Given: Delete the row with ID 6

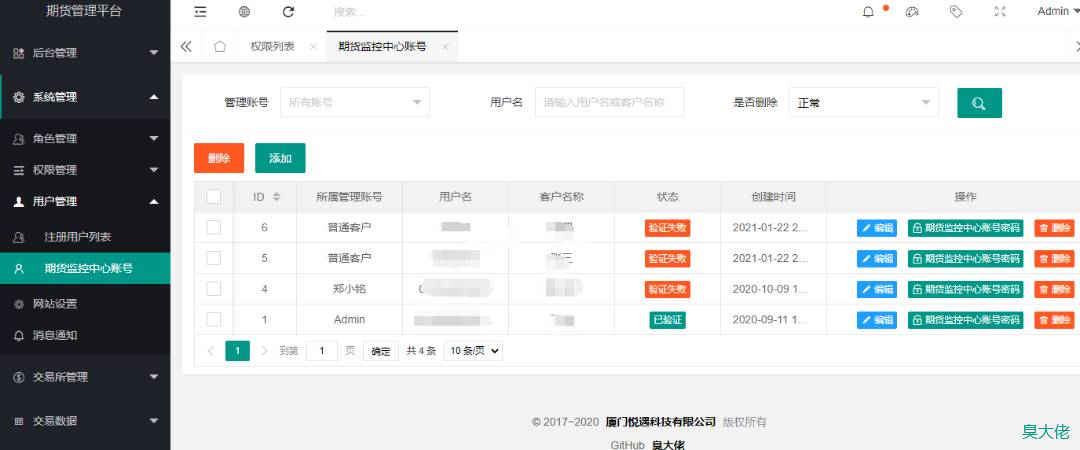Looking at the screenshot, I should (x=1055, y=228).
